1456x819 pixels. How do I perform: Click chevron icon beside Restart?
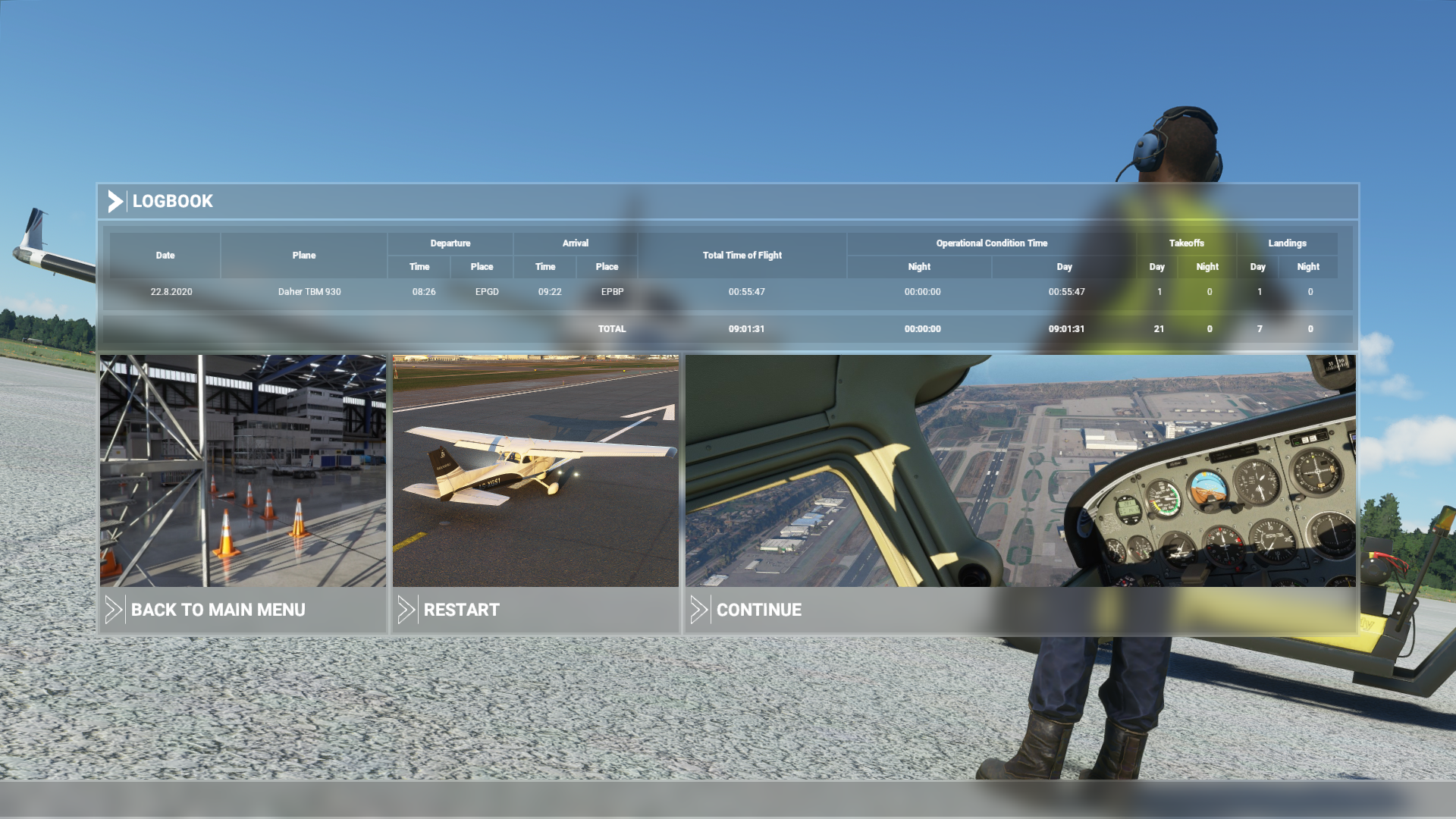coord(406,610)
